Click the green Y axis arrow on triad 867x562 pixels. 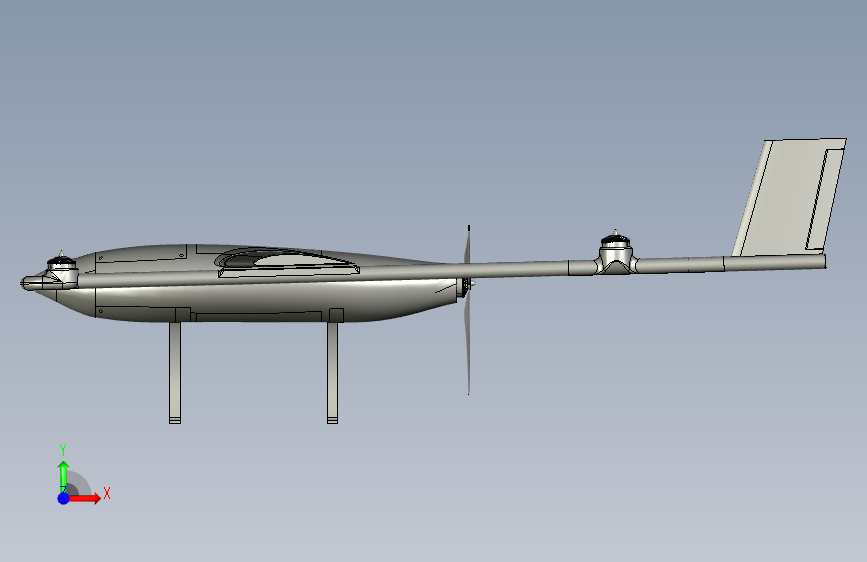click(x=63, y=475)
